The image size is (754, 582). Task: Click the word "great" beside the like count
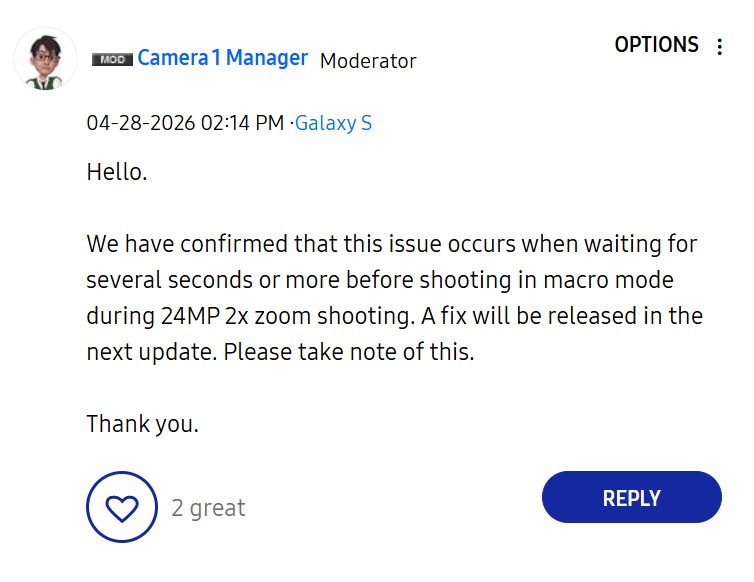click(x=218, y=508)
